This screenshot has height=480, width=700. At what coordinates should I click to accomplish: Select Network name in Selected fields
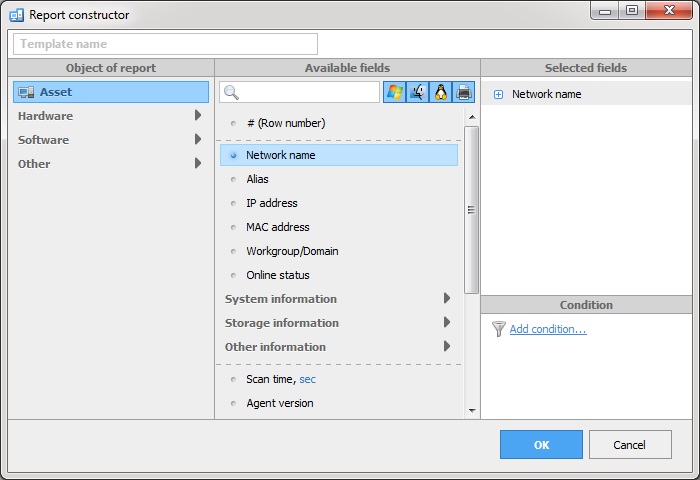click(x=586, y=94)
